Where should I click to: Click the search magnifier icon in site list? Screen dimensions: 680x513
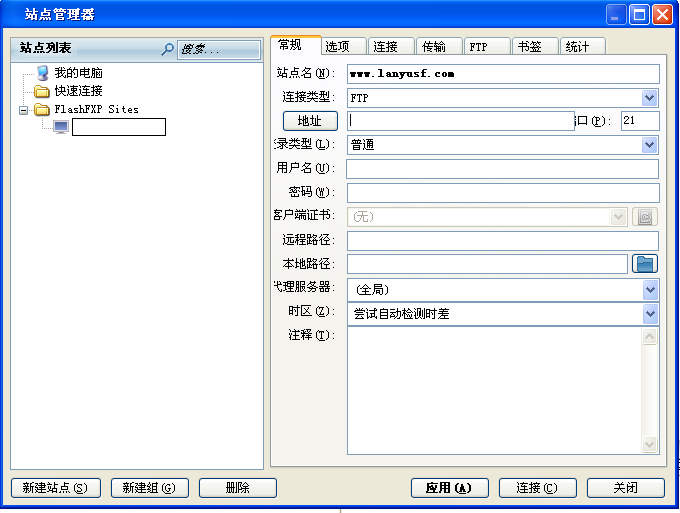[x=167, y=49]
